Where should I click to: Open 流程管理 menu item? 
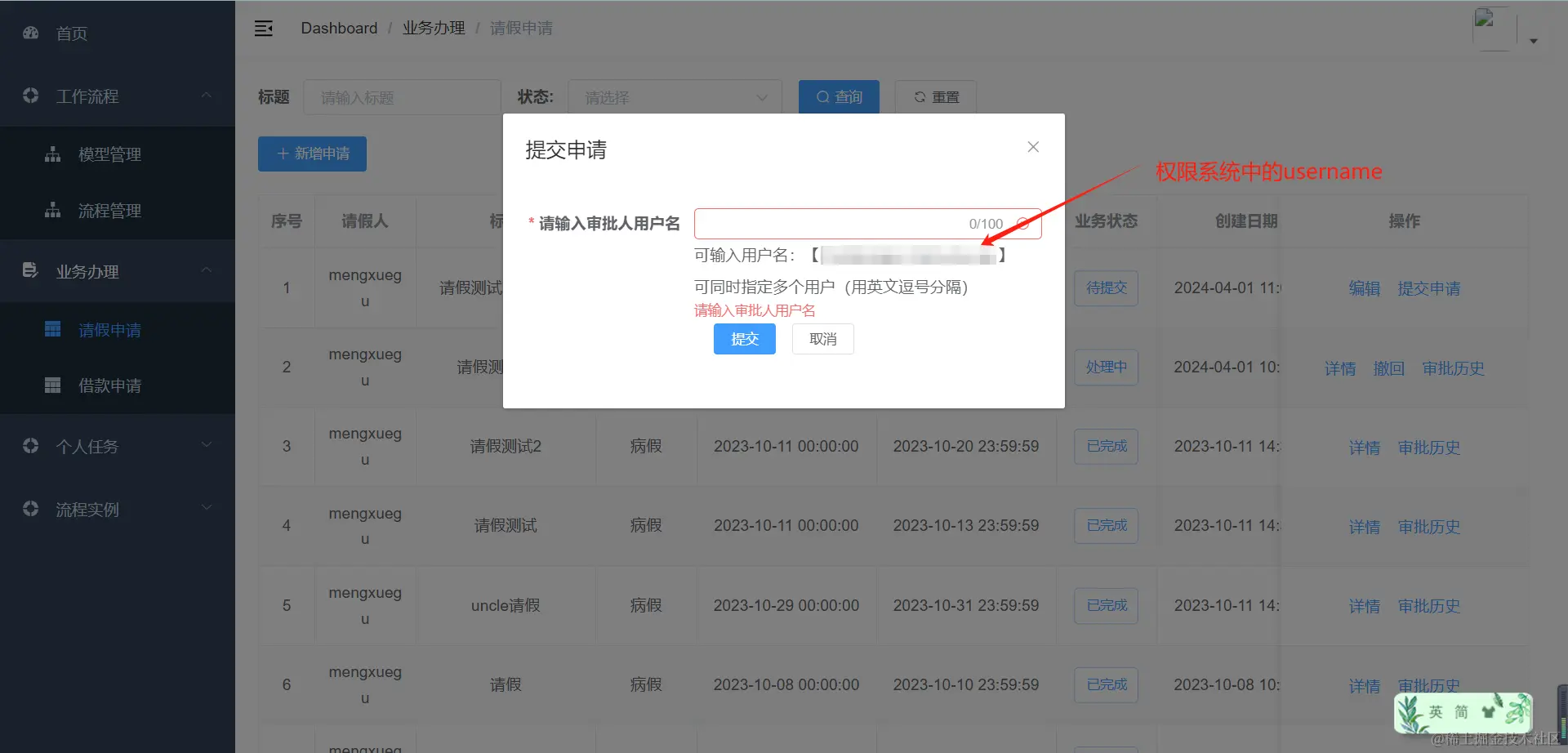click(x=109, y=211)
